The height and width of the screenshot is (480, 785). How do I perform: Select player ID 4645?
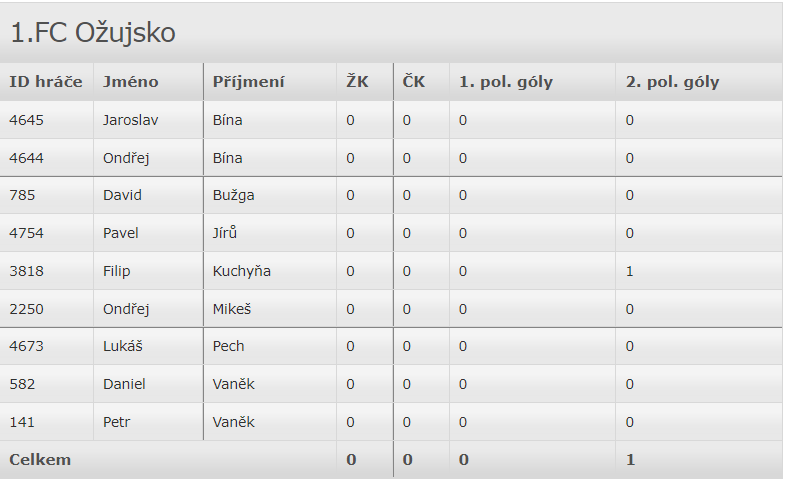click(x=27, y=120)
